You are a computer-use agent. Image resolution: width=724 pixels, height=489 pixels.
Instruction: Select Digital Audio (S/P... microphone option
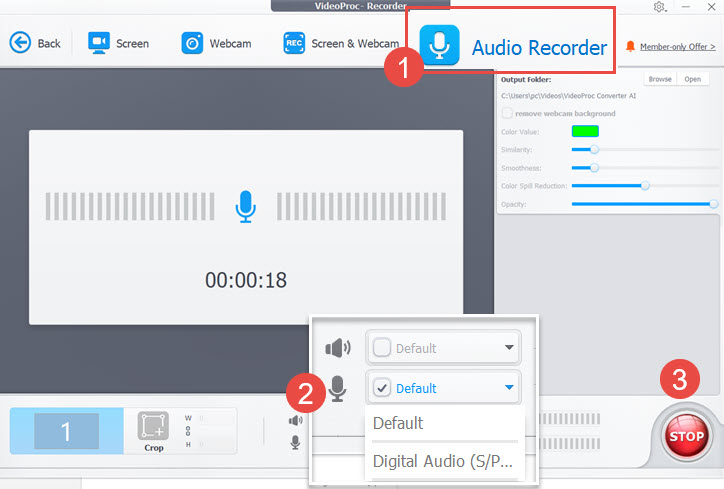[x=445, y=461]
